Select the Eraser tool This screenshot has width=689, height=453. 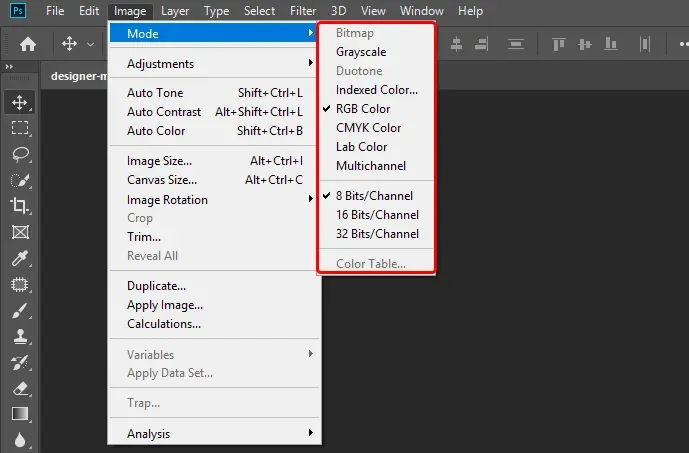click(20, 389)
